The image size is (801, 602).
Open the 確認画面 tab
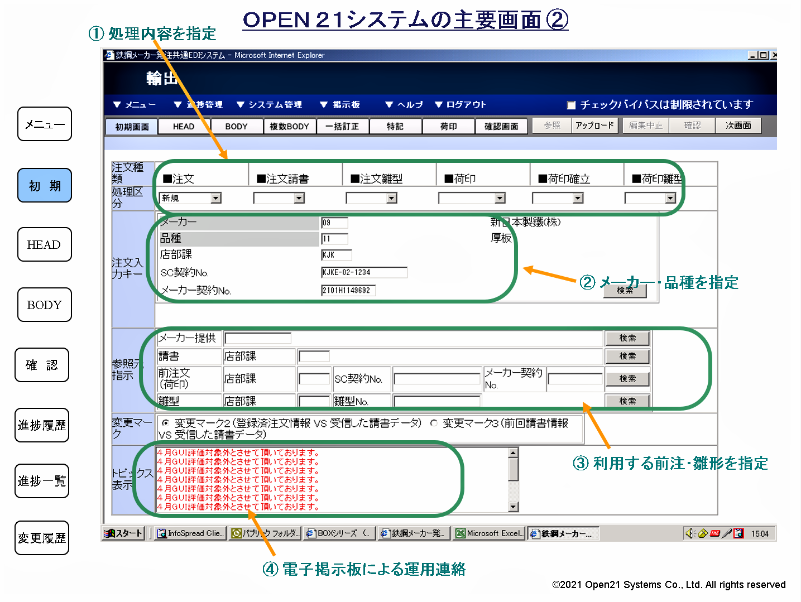[501, 126]
